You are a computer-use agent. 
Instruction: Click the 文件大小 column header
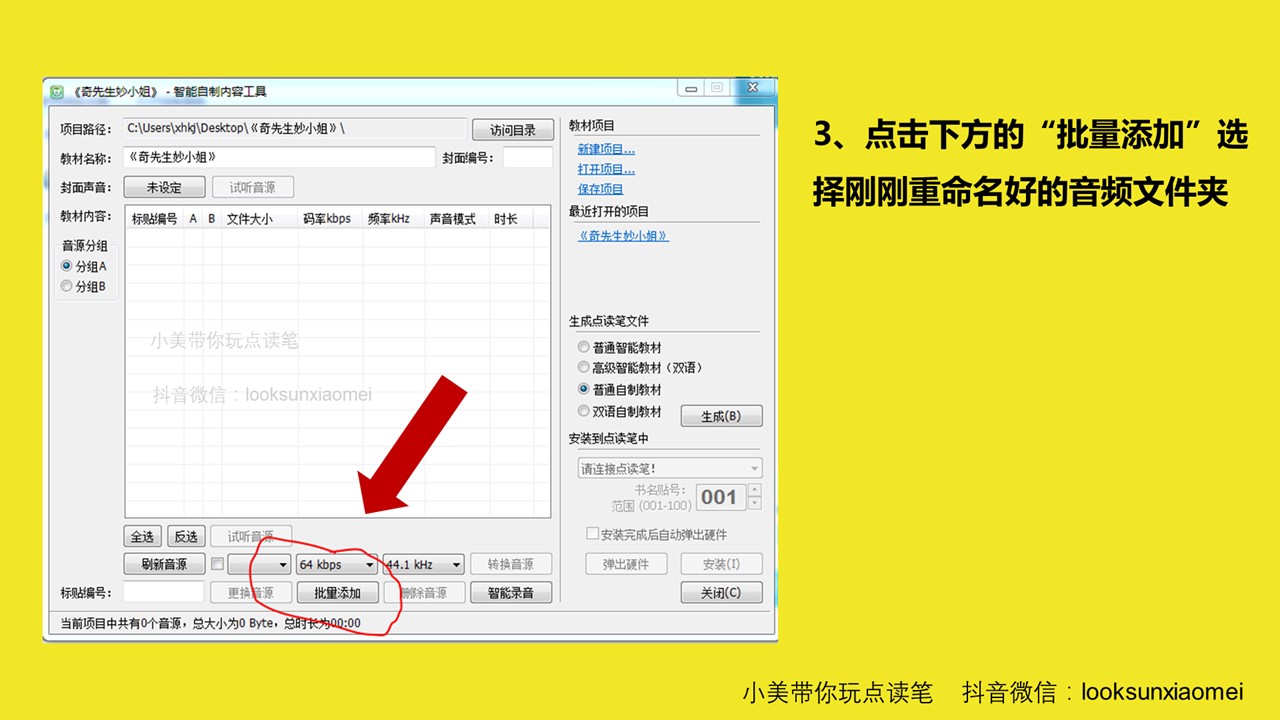click(x=249, y=218)
